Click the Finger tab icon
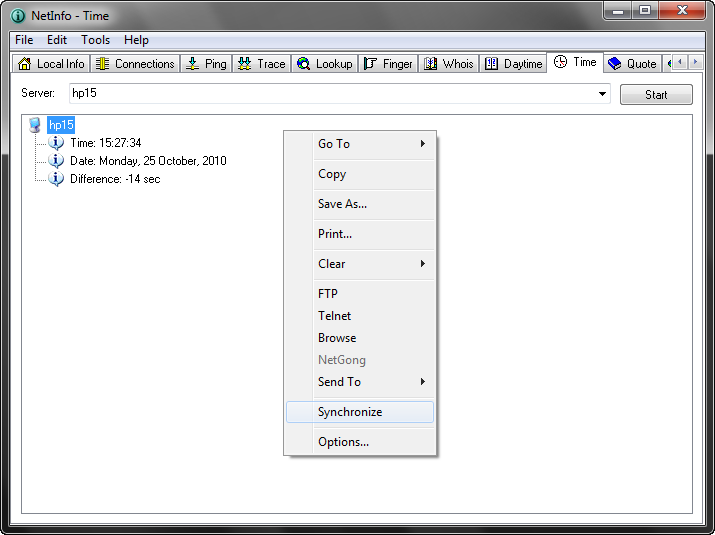This screenshot has height=535, width=715. [x=371, y=64]
